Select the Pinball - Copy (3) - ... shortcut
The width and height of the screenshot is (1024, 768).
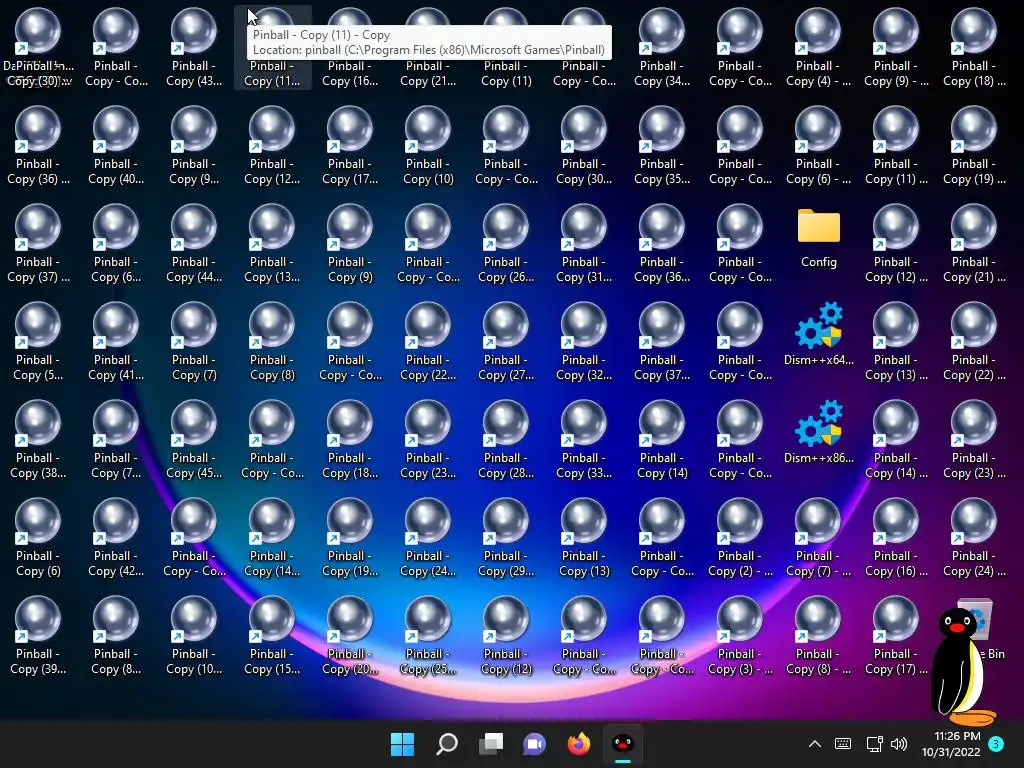[x=740, y=636]
